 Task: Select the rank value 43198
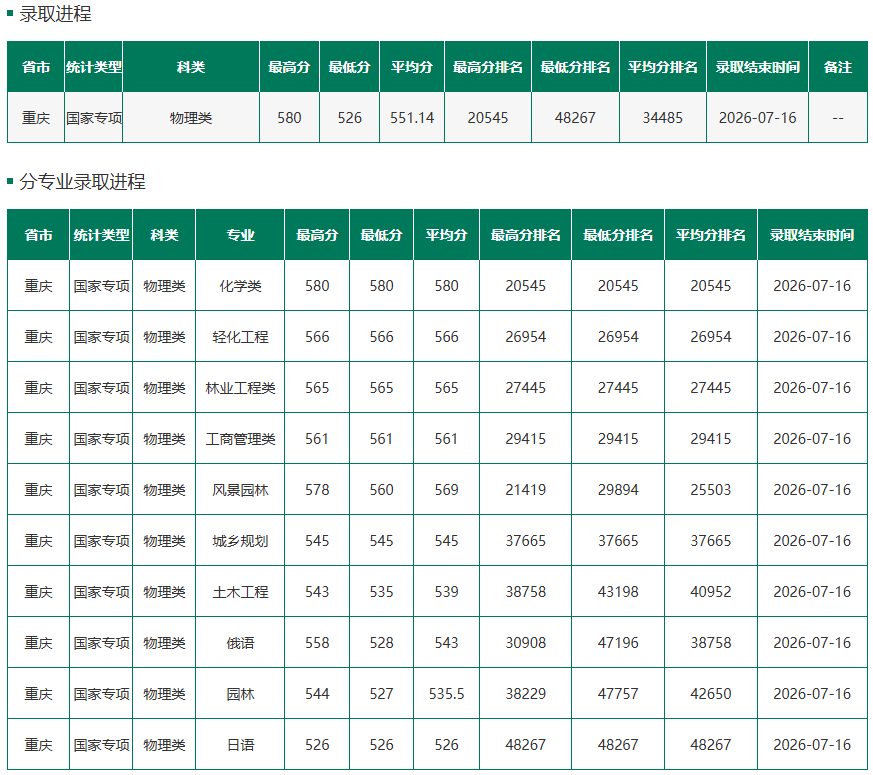click(617, 592)
